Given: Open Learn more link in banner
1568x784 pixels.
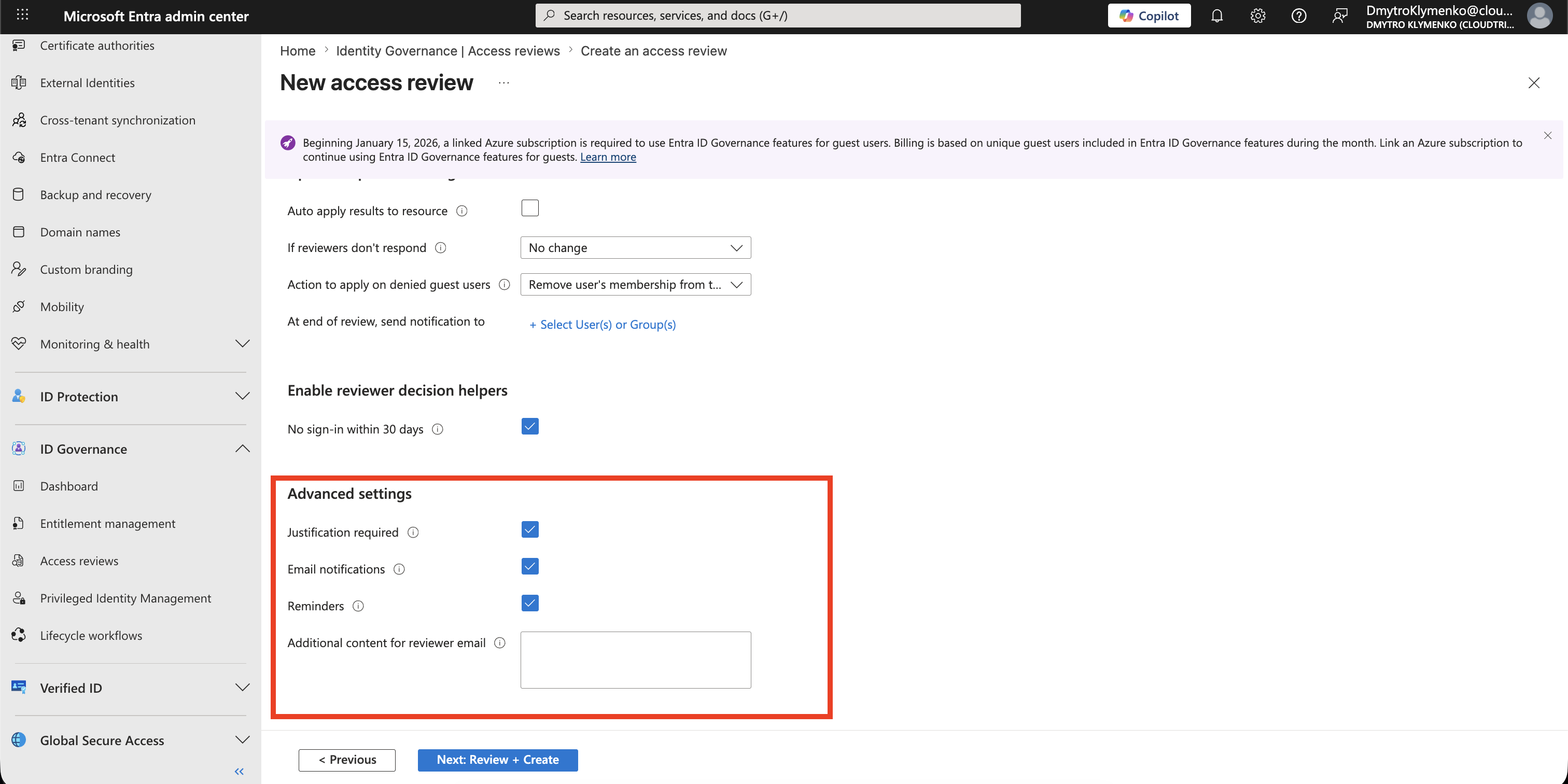Looking at the screenshot, I should [608, 157].
